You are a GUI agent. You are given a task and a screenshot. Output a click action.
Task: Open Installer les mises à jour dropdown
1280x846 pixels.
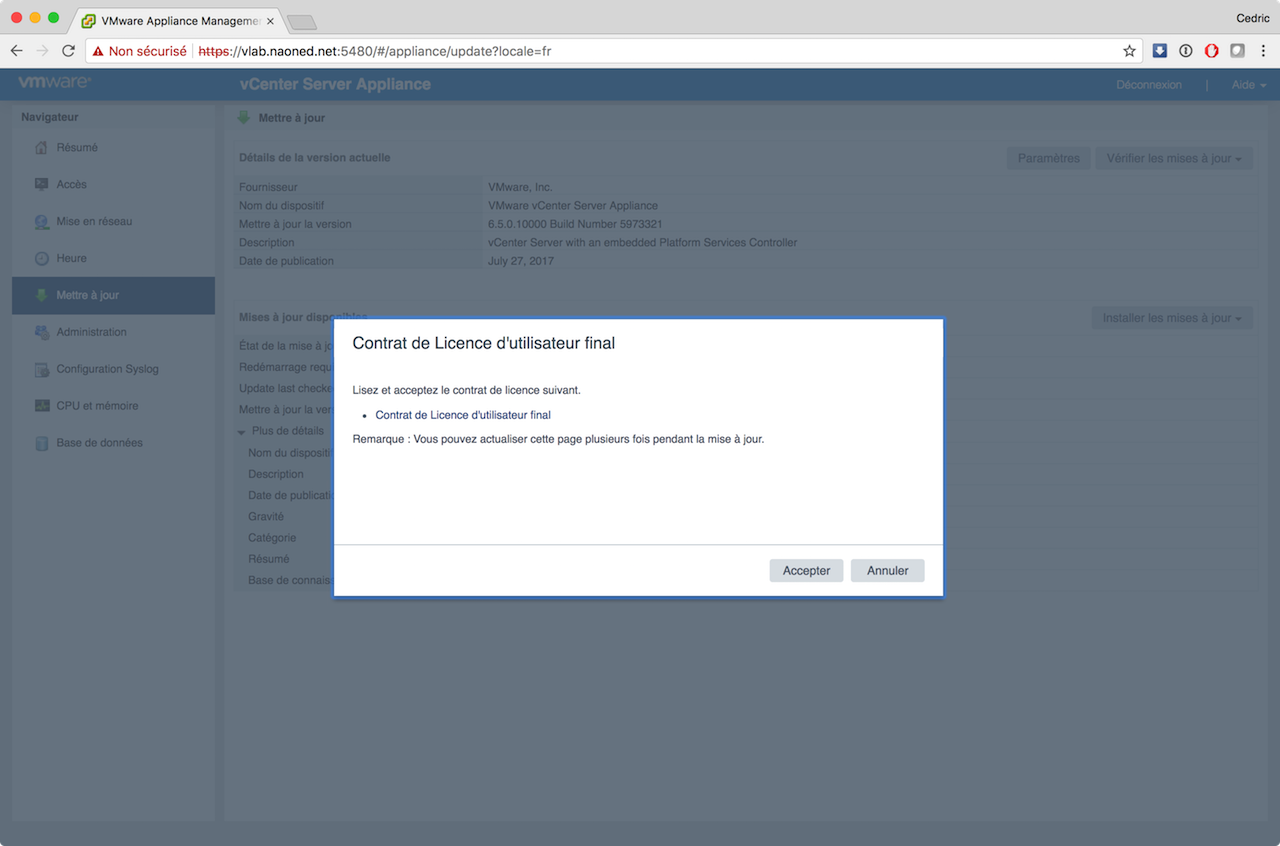(1172, 318)
